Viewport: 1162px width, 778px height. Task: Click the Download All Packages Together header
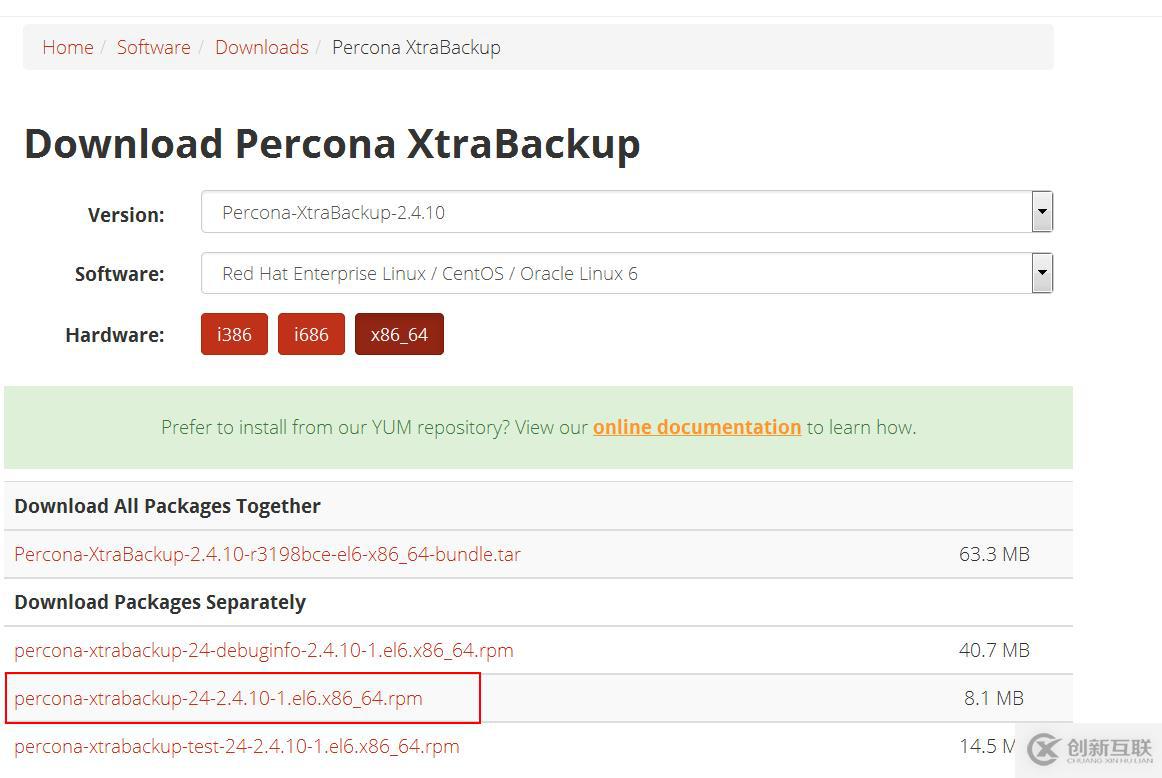point(167,506)
